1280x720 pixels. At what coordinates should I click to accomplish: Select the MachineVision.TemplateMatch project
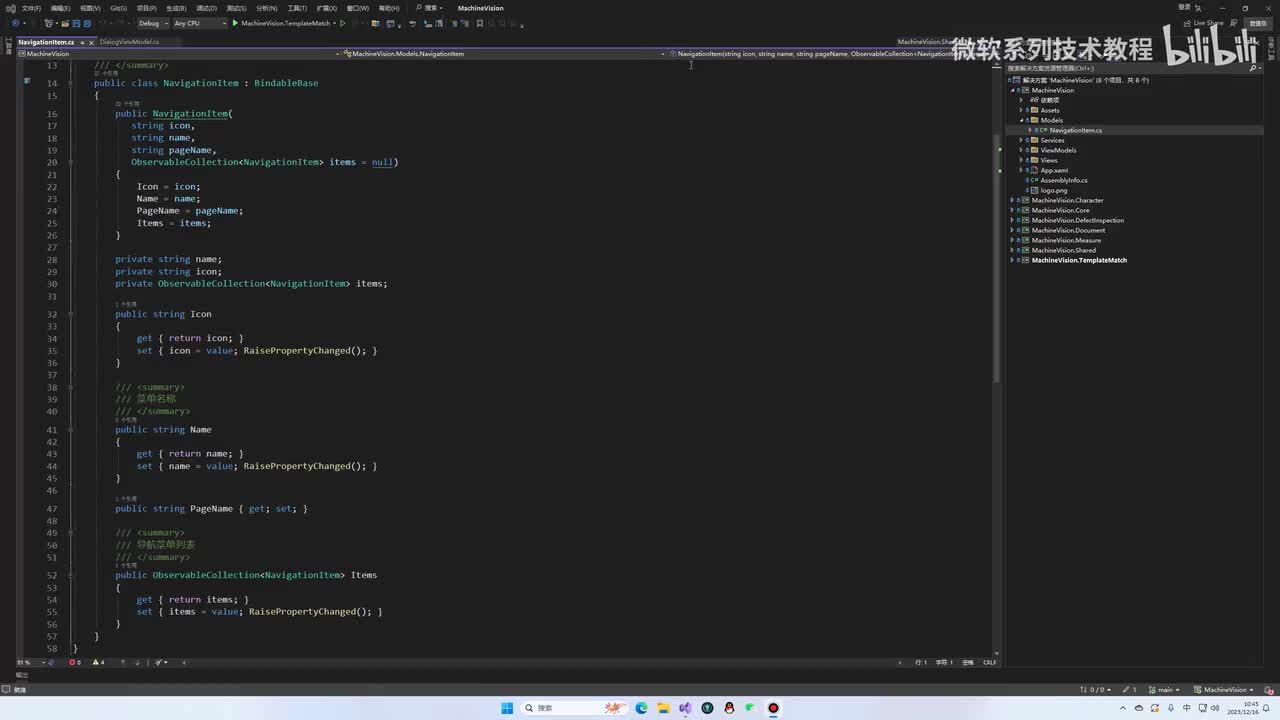(x=1079, y=260)
